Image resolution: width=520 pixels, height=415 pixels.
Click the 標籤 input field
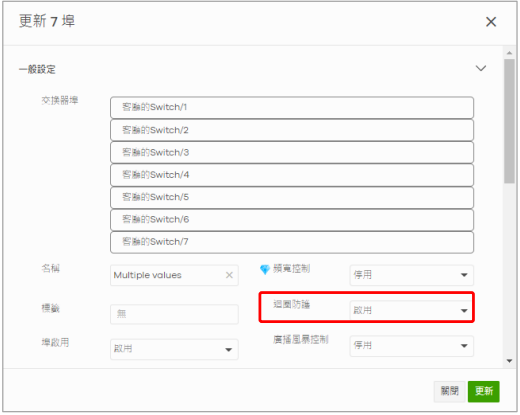click(x=174, y=314)
